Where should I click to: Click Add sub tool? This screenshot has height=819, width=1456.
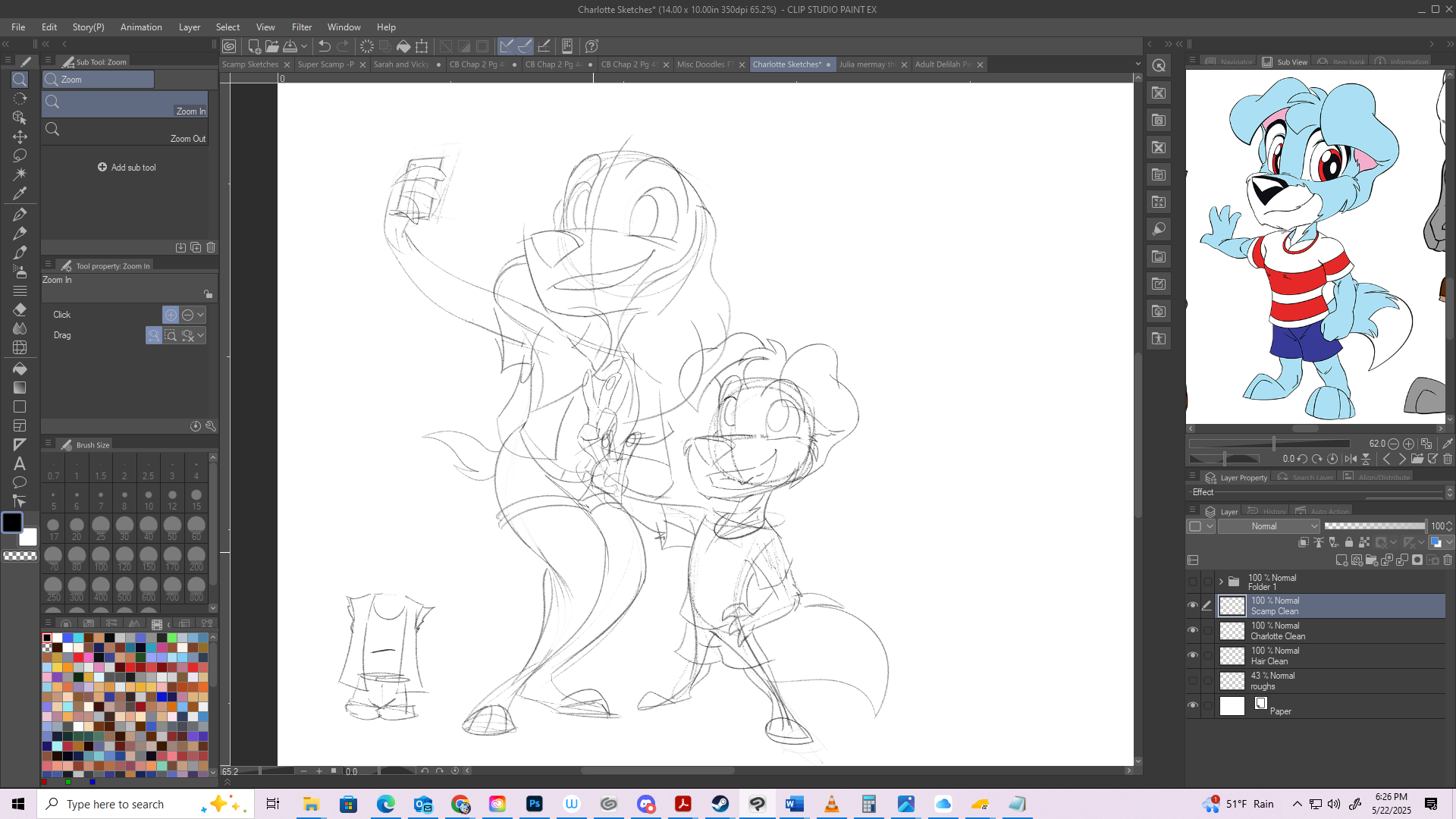(x=127, y=168)
